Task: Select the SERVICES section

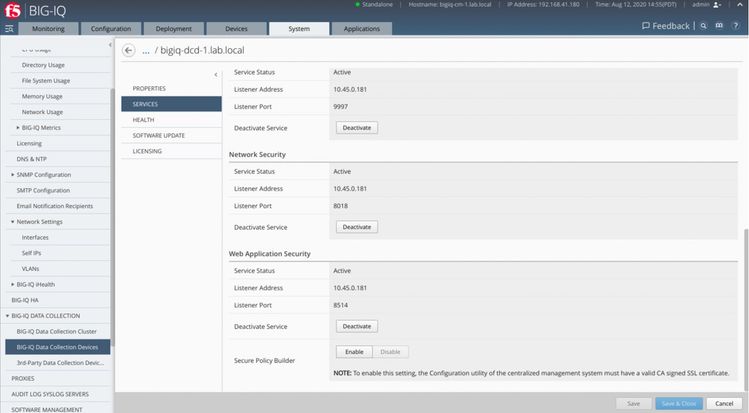Action: coord(171,104)
